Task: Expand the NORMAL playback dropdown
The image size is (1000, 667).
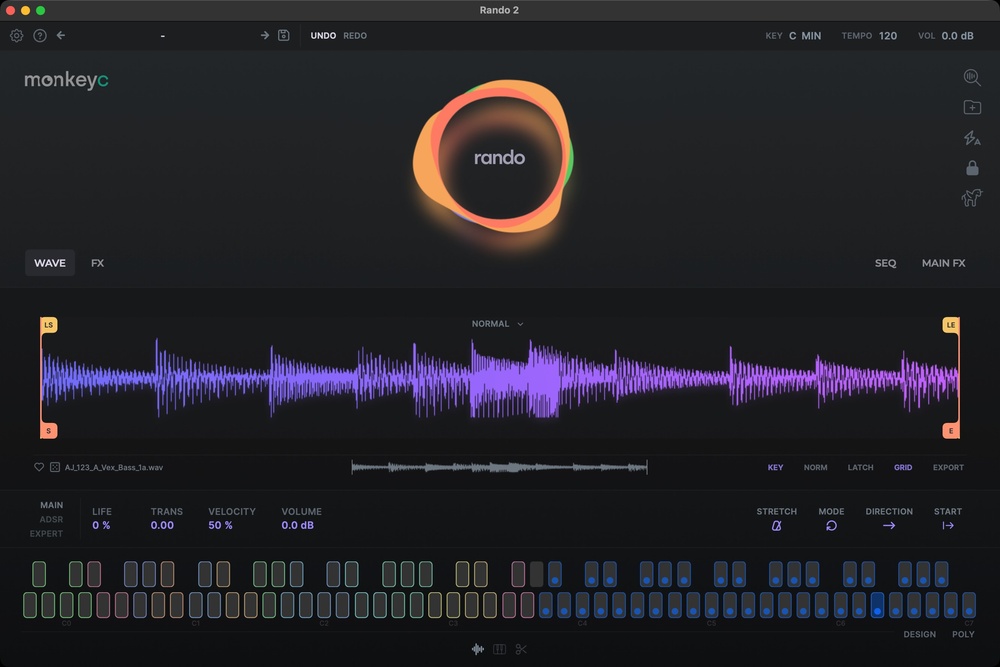Action: [x=497, y=324]
